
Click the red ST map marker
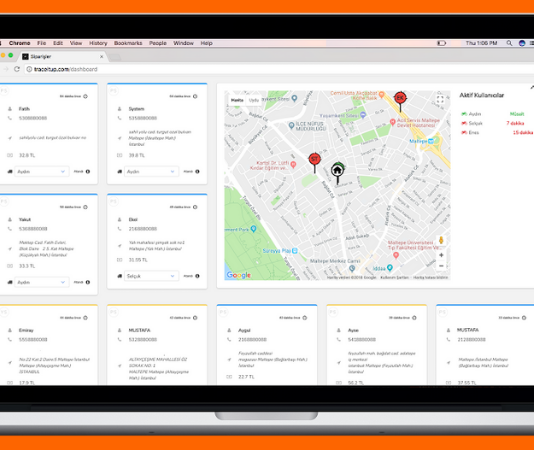click(x=314, y=159)
